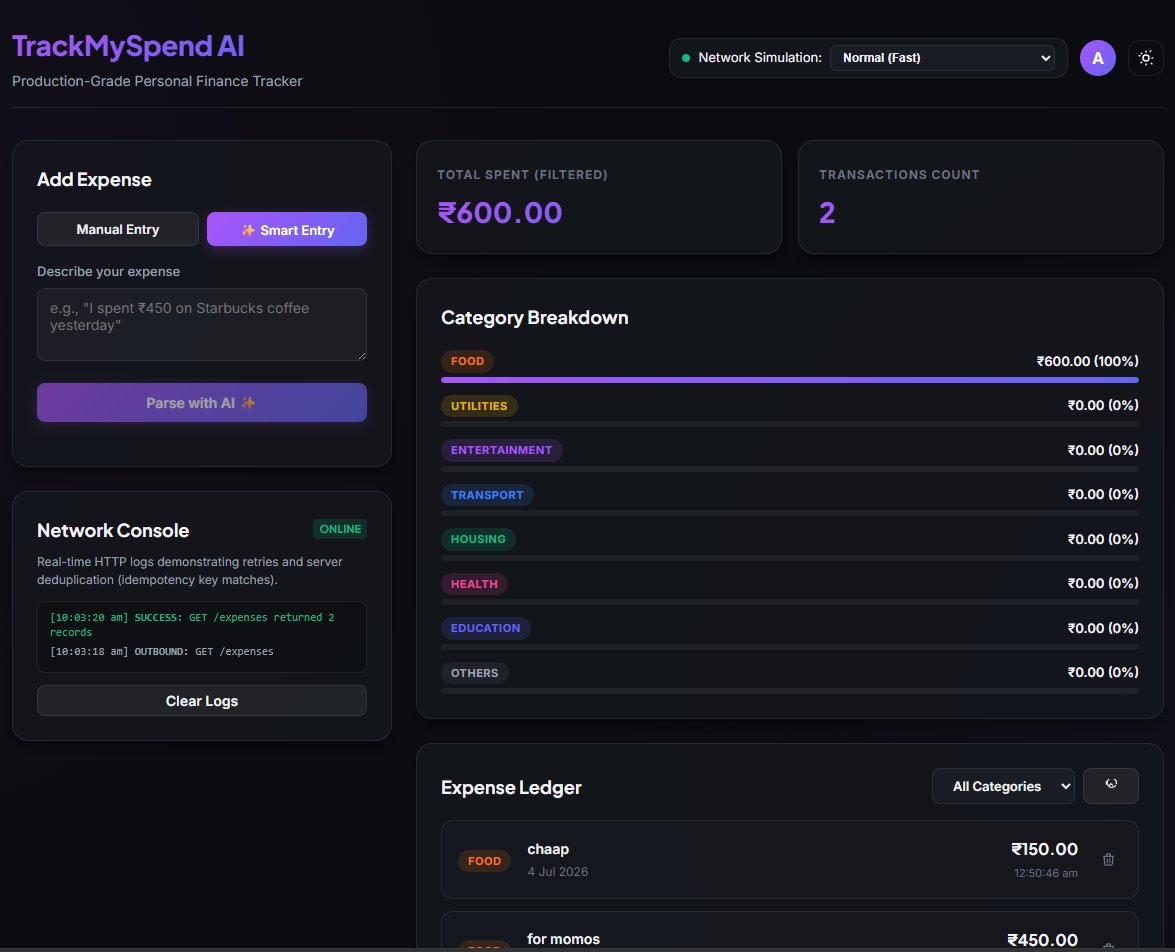This screenshot has width=1175, height=952.
Task: Click the Network Console heading
Action: pyautogui.click(x=113, y=531)
